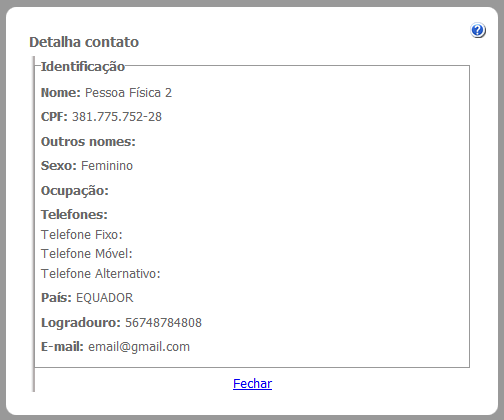This screenshot has height=420, width=504.
Task: Select the name value Pessoa Física 2
Action: click(x=128, y=93)
